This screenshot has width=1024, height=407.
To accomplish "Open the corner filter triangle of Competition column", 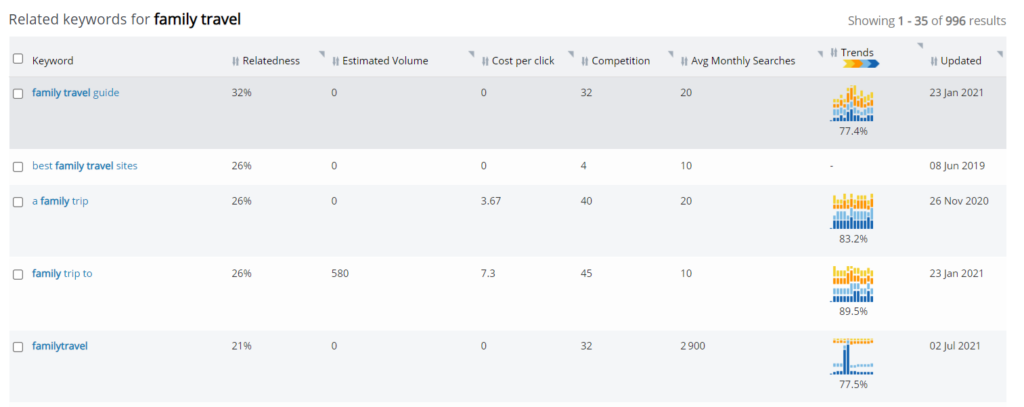I will point(670,54).
